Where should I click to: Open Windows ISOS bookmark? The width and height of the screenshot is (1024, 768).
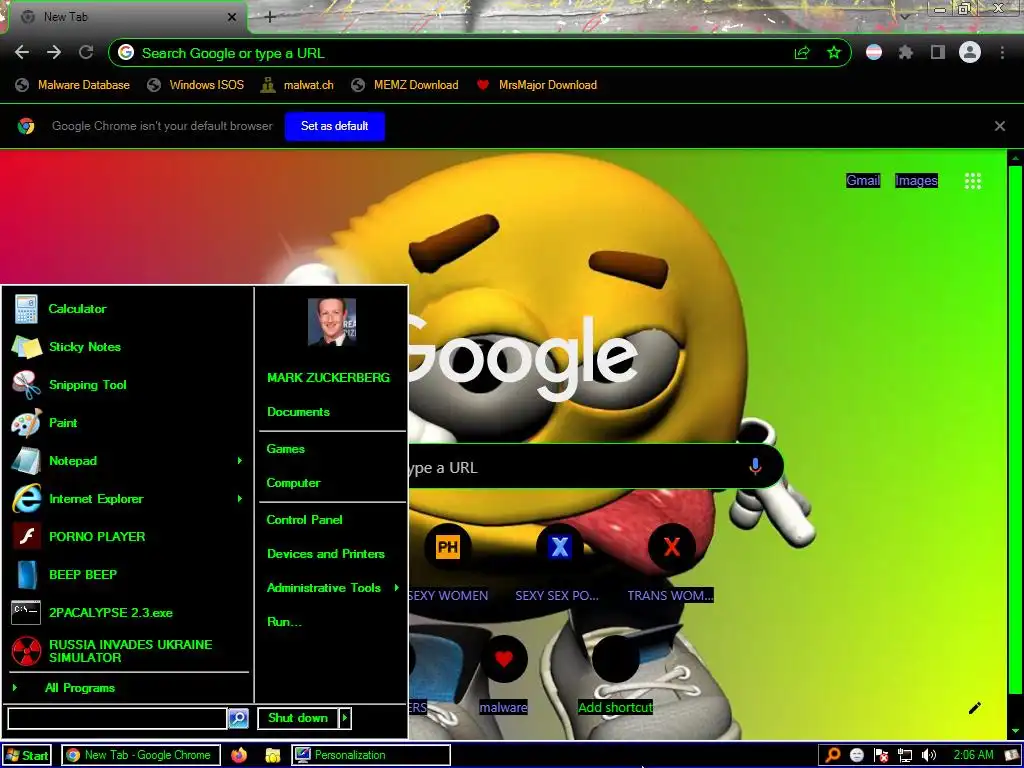click(195, 85)
